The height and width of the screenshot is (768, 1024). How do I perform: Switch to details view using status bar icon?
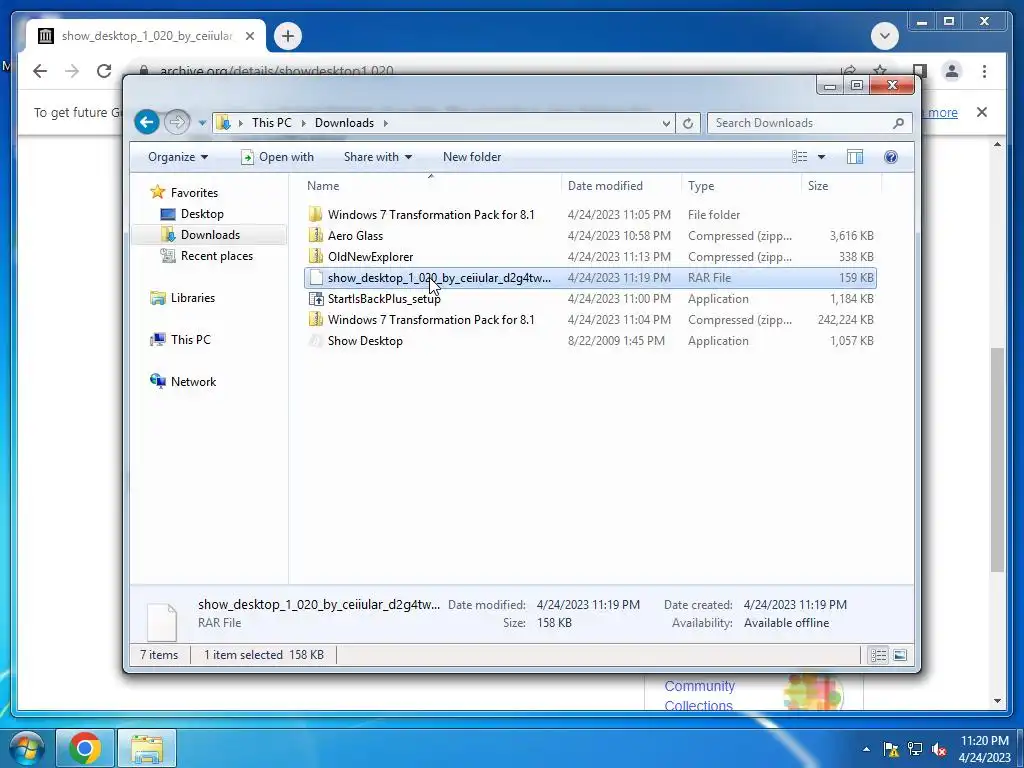coord(878,655)
